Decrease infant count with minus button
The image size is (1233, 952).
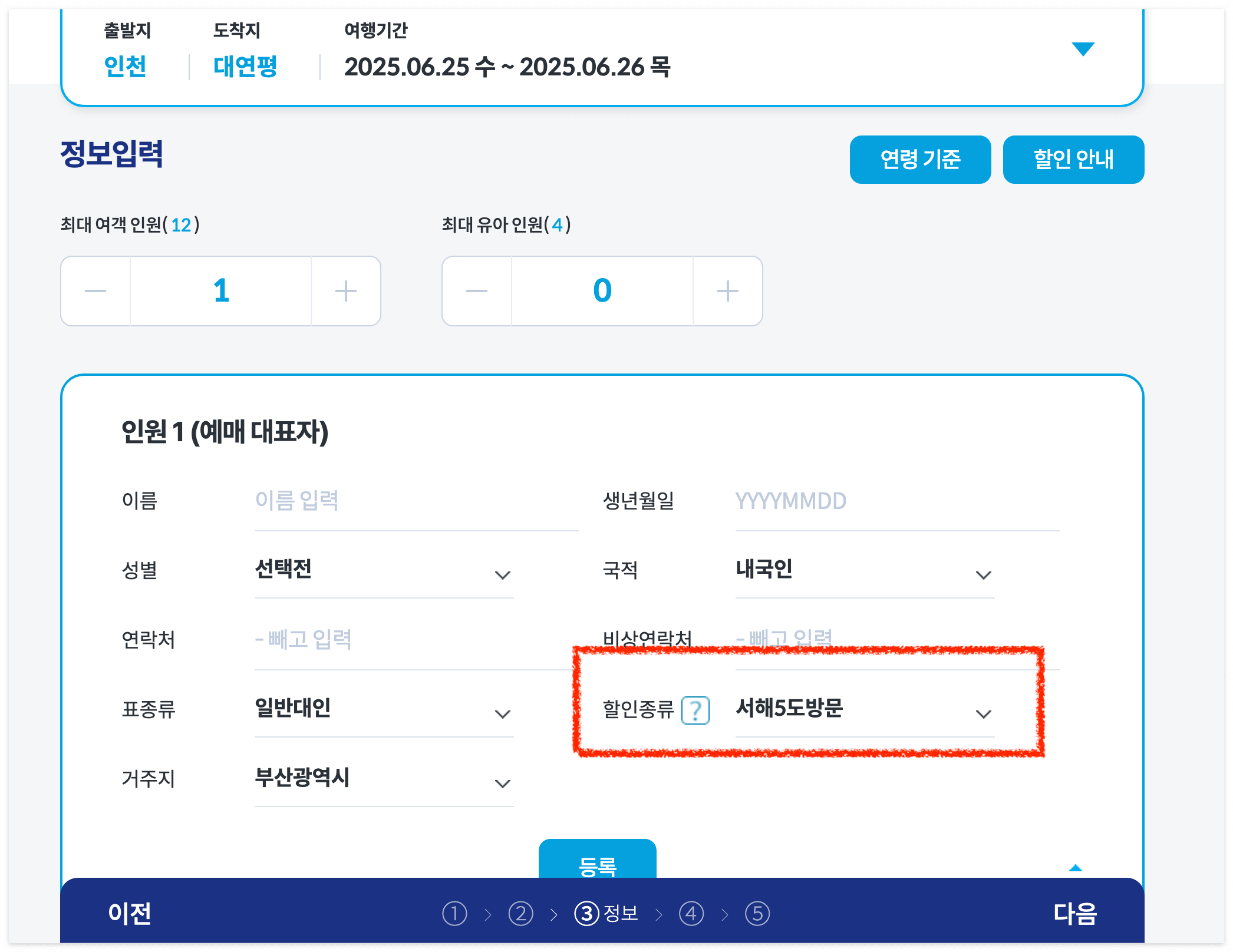[x=477, y=291]
